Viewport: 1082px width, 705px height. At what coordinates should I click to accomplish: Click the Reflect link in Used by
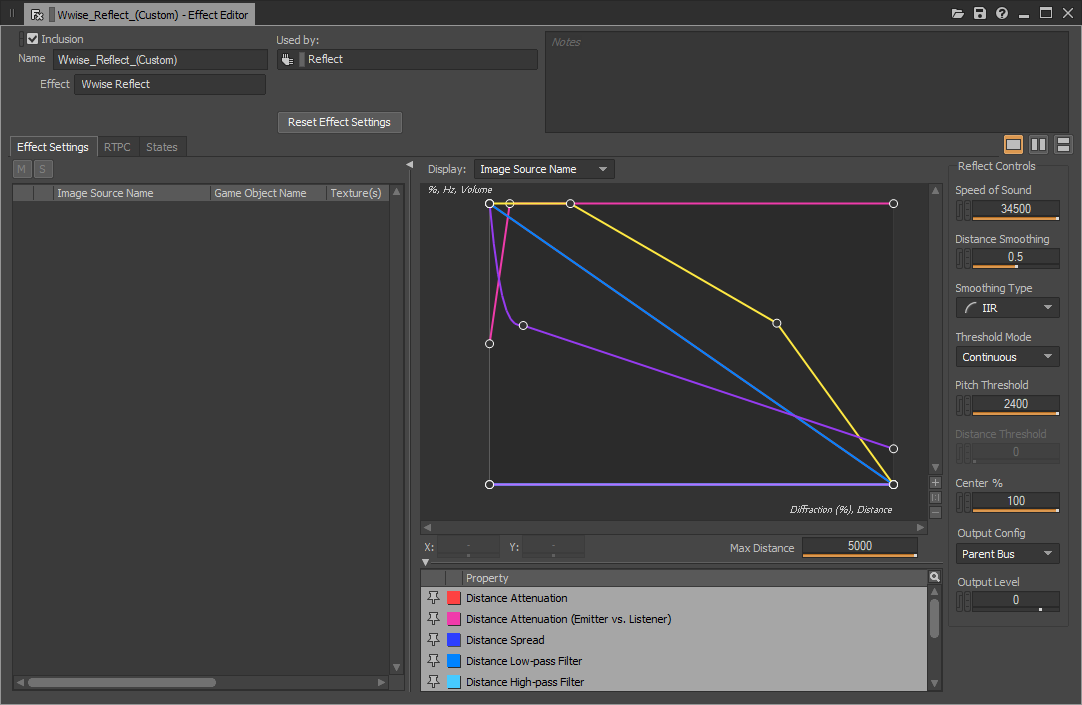click(x=325, y=59)
